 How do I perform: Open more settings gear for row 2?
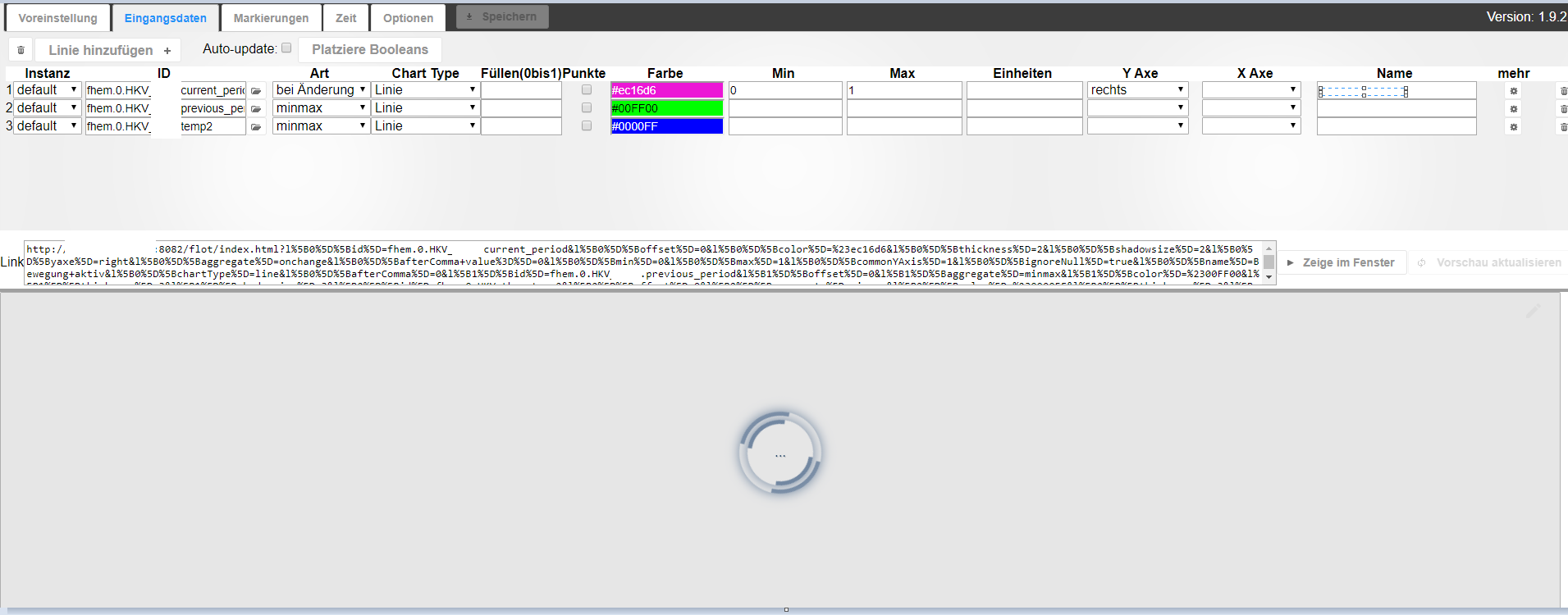pos(1514,108)
